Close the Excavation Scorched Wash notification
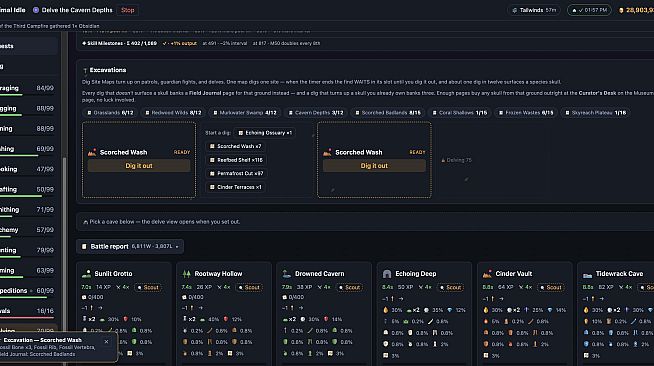 [x=106, y=341]
